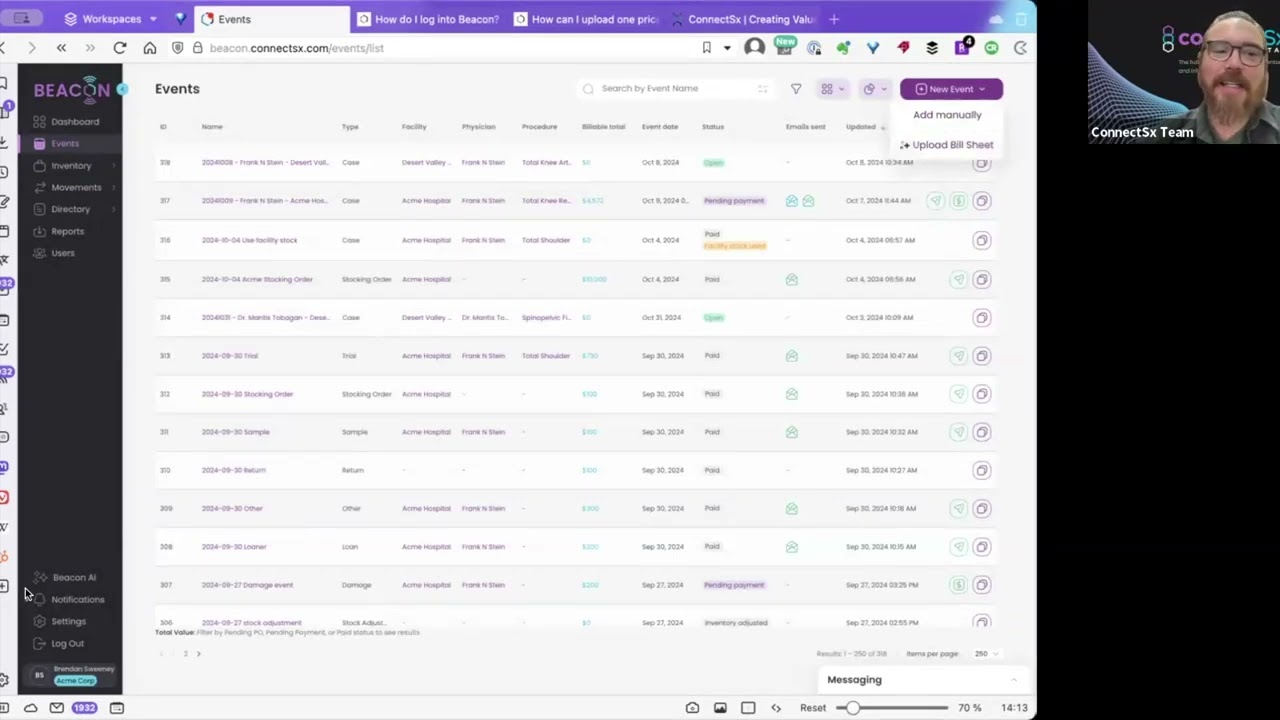
Task: Open event 2024-10-04 Use facility stock
Action: [249, 240]
